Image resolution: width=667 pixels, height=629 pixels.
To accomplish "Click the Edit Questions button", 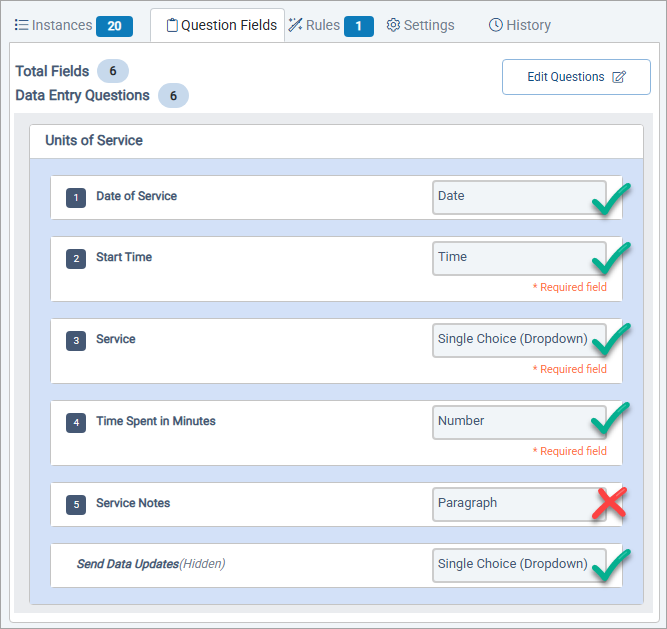I will point(576,77).
